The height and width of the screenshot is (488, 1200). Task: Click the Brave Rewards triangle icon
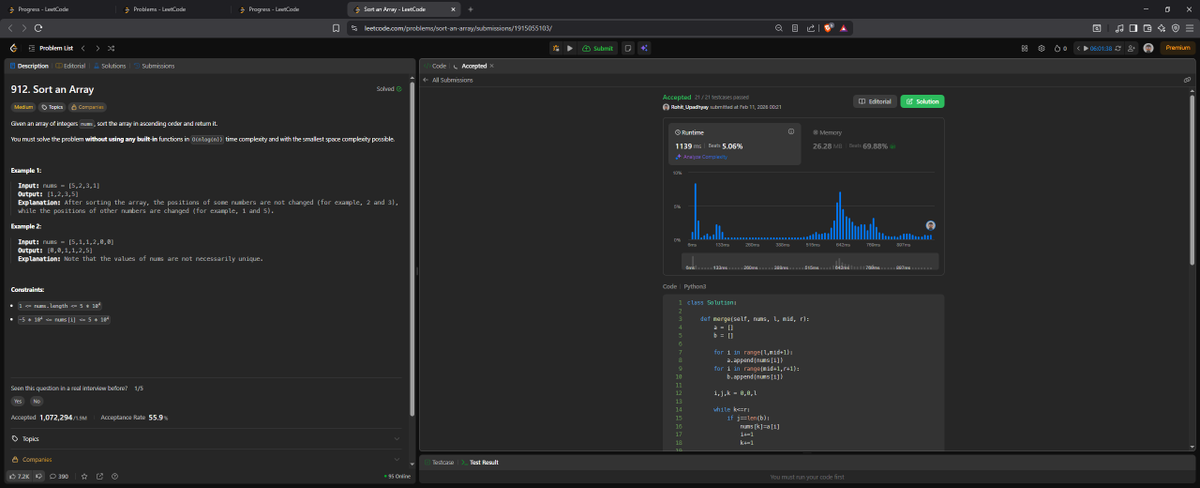click(845, 28)
